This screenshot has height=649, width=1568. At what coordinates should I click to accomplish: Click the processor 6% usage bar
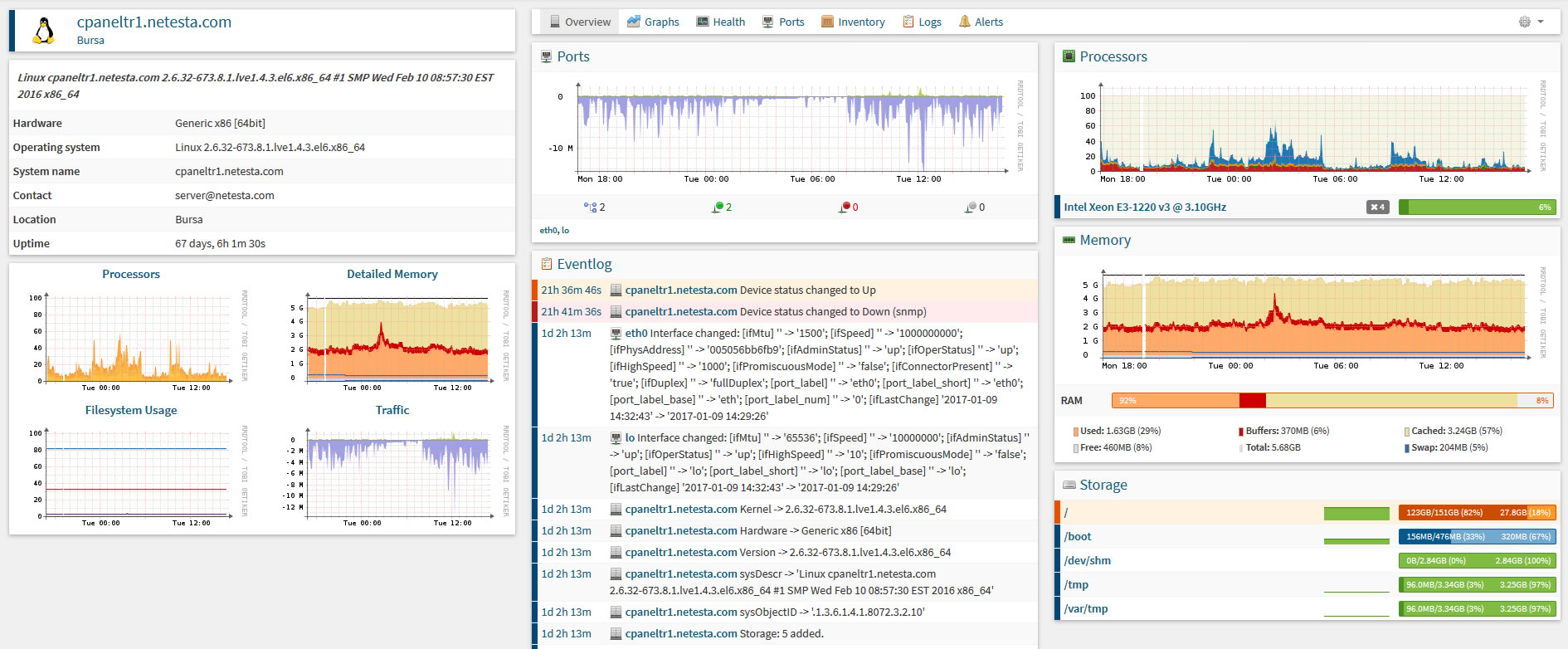point(1477,207)
